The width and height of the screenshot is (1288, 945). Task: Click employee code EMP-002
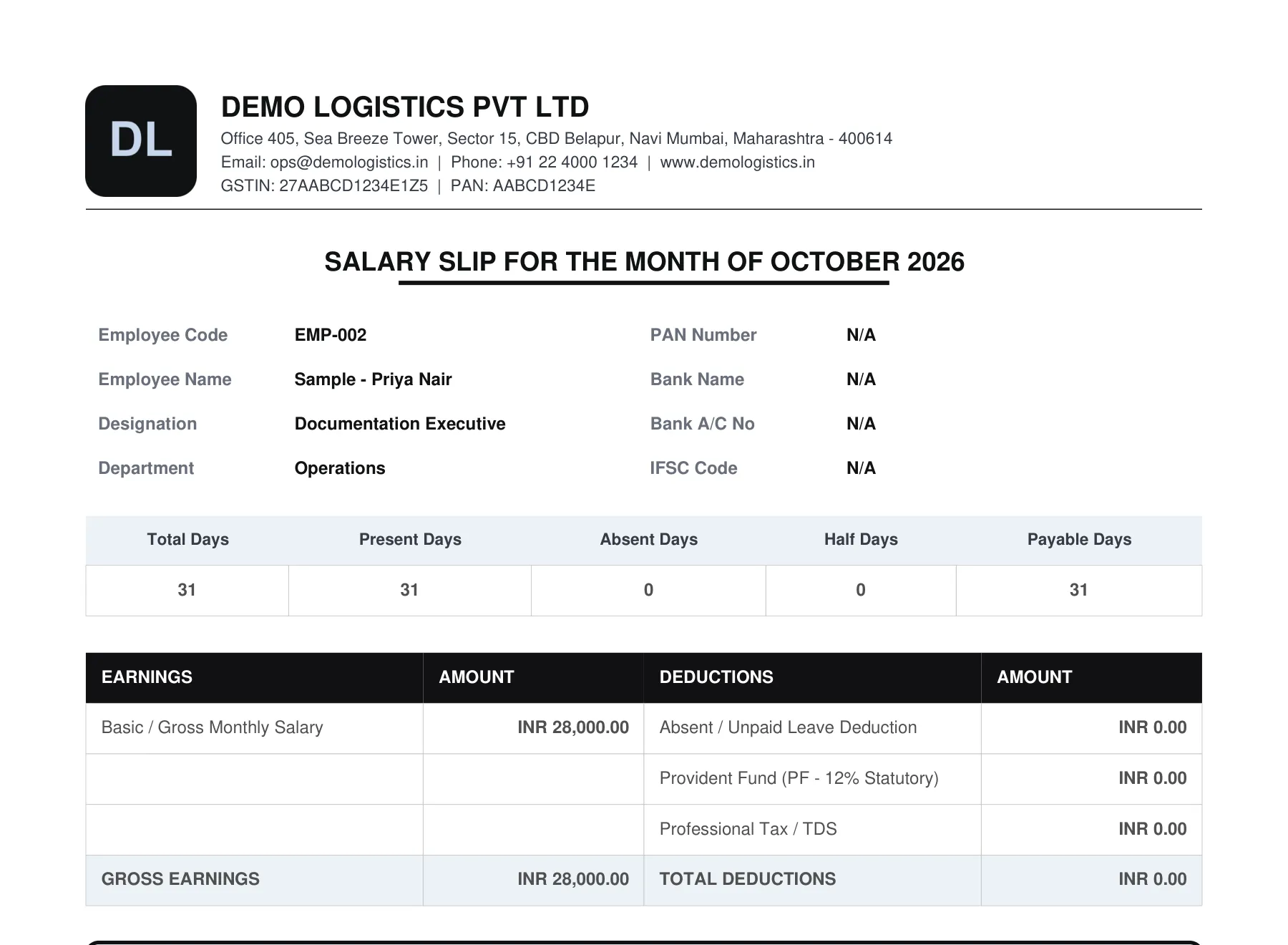pyautogui.click(x=331, y=335)
